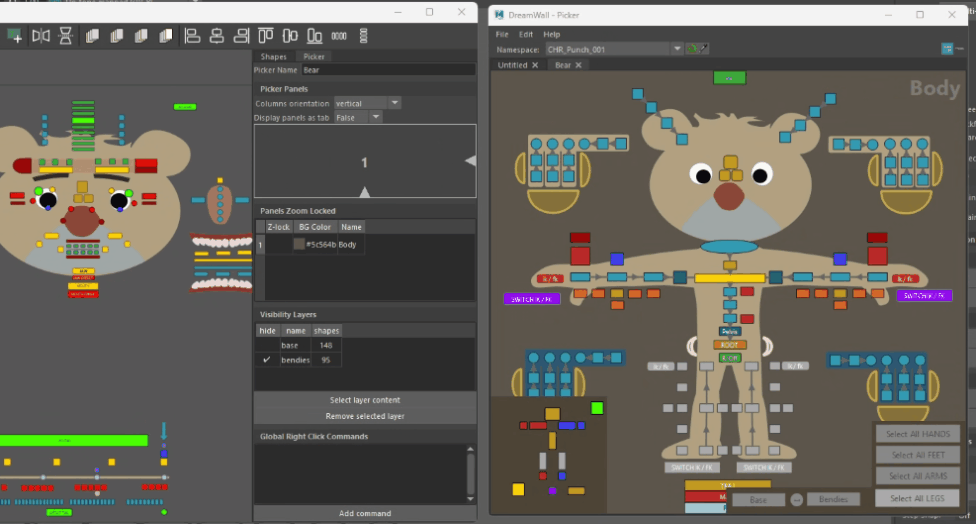Viewport: 976px width, 524px height.
Task: Open Columns orientation dropdown
Action: [367, 103]
